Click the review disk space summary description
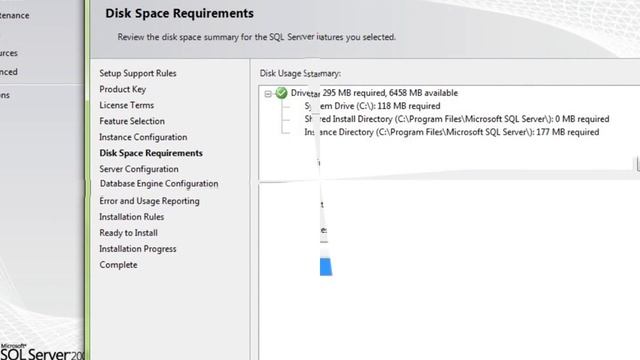 point(257,37)
